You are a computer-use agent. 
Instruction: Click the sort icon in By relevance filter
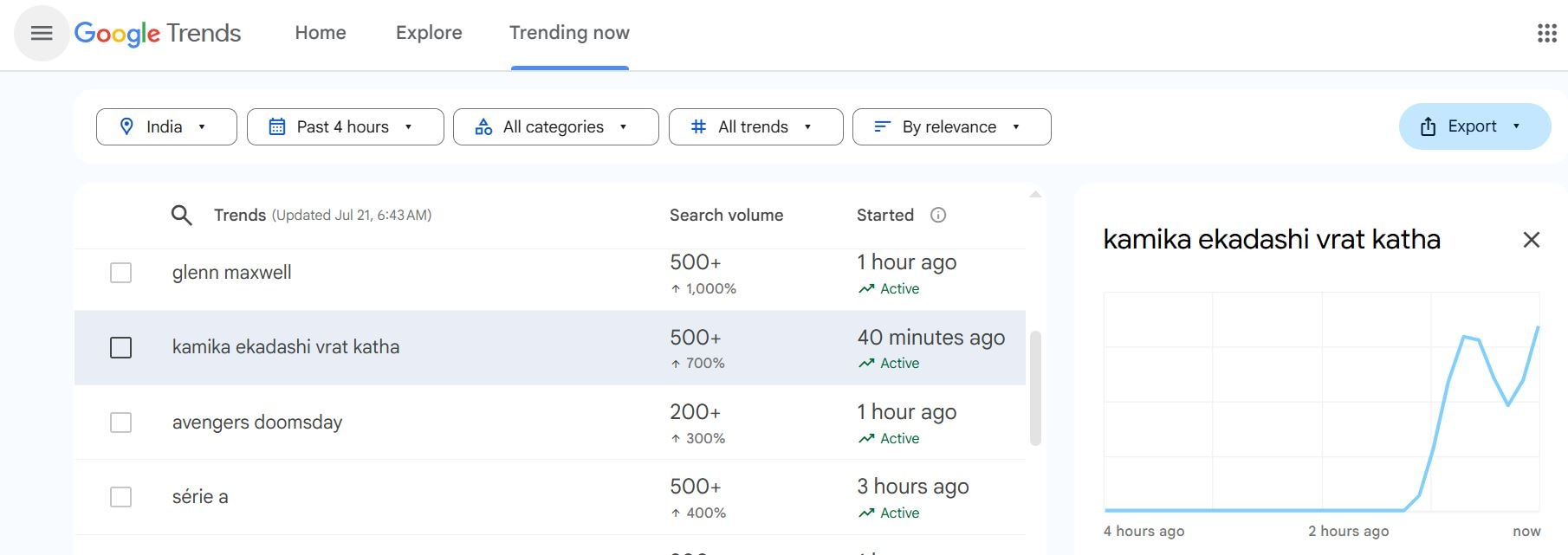click(882, 126)
